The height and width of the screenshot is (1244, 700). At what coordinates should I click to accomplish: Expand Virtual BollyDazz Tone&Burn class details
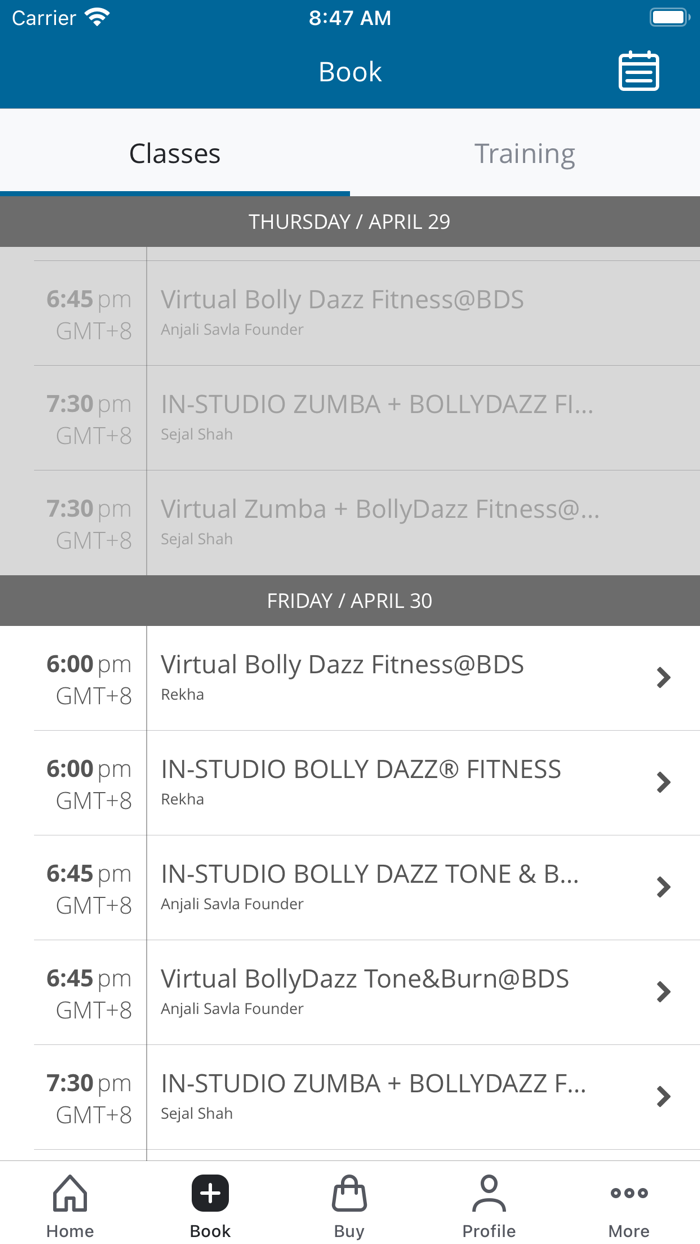(663, 991)
